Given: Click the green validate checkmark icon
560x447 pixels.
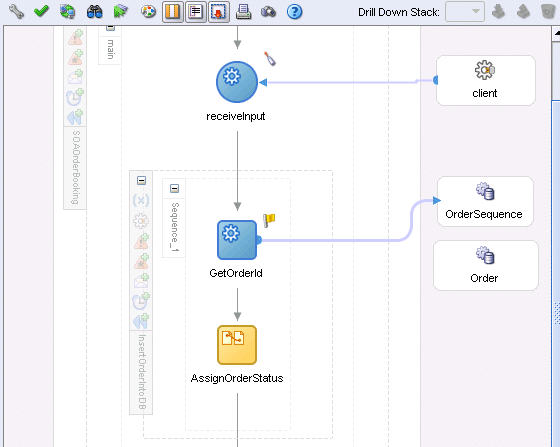Looking at the screenshot, I should click(x=41, y=11).
